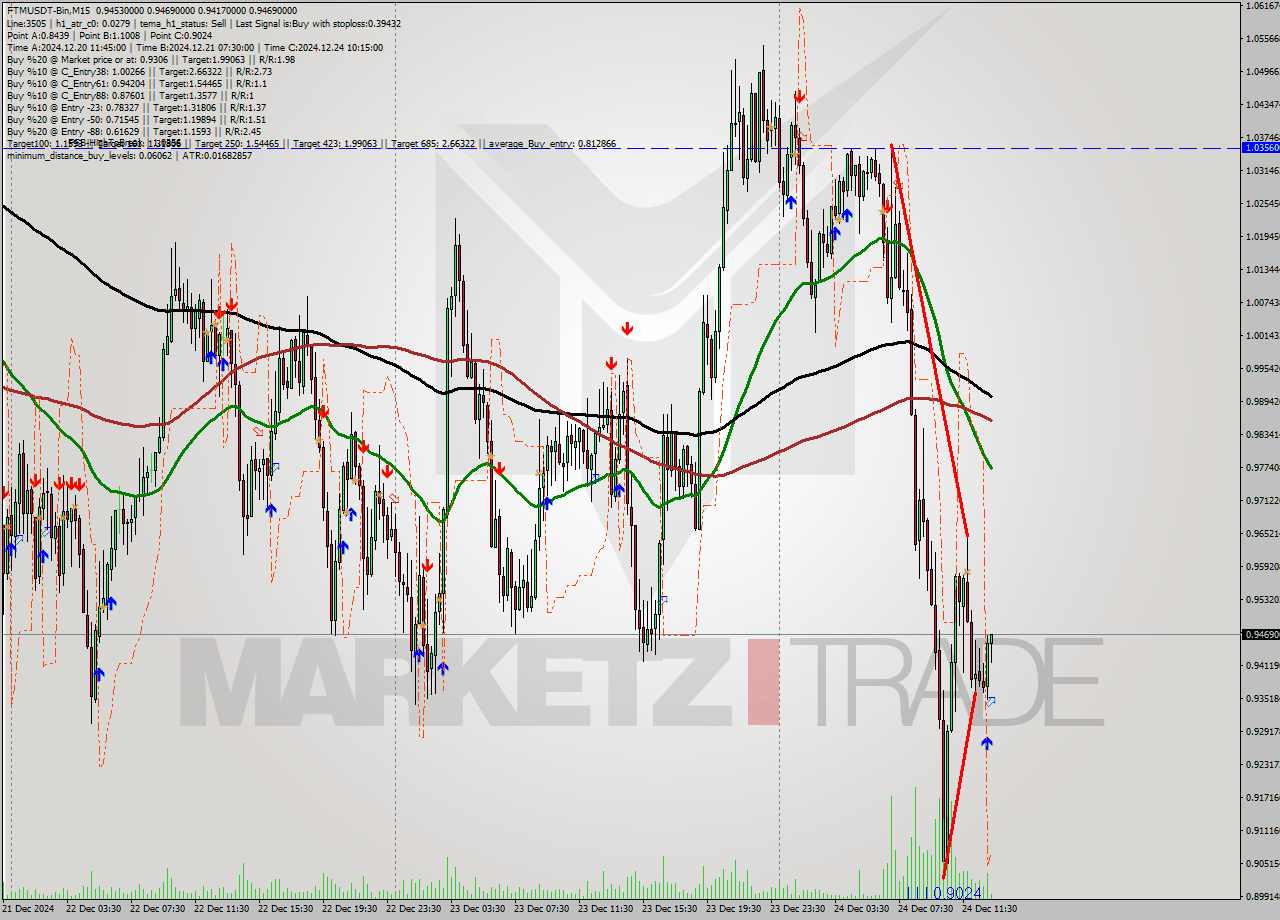Click the current price tag 0.9469 on price axis
The image size is (1280, 920).
[1259, 634]
